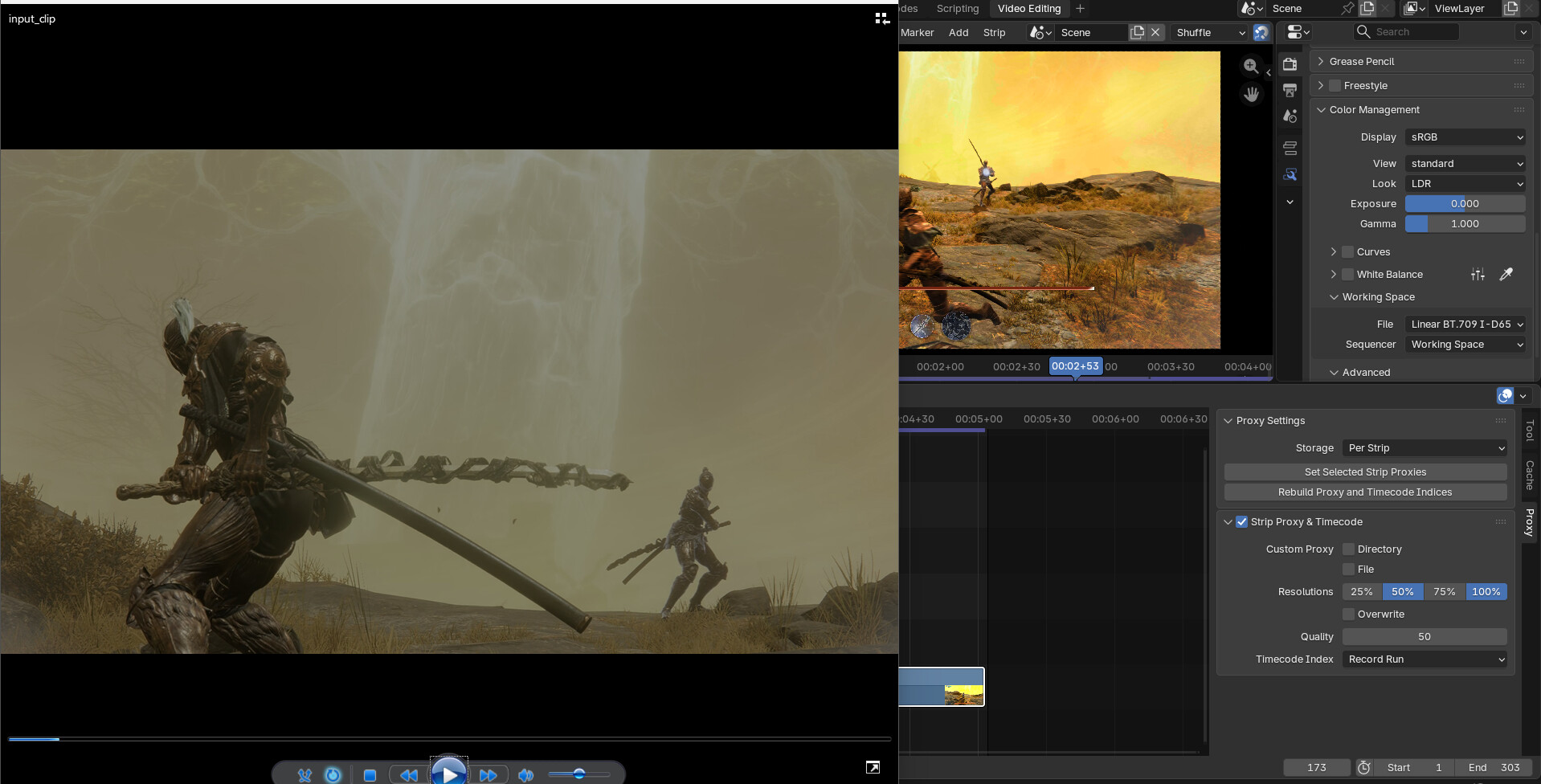Open the Strip menu
Screen dimensions: 1541x784
[994, 32]
